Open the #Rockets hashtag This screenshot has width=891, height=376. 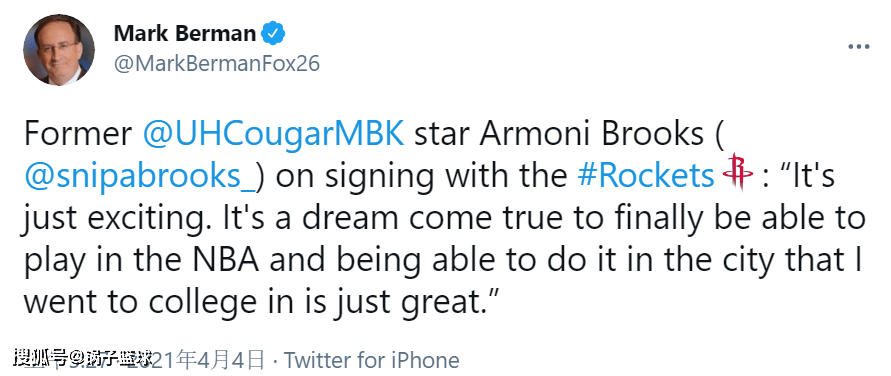click(x=645, y=176)
